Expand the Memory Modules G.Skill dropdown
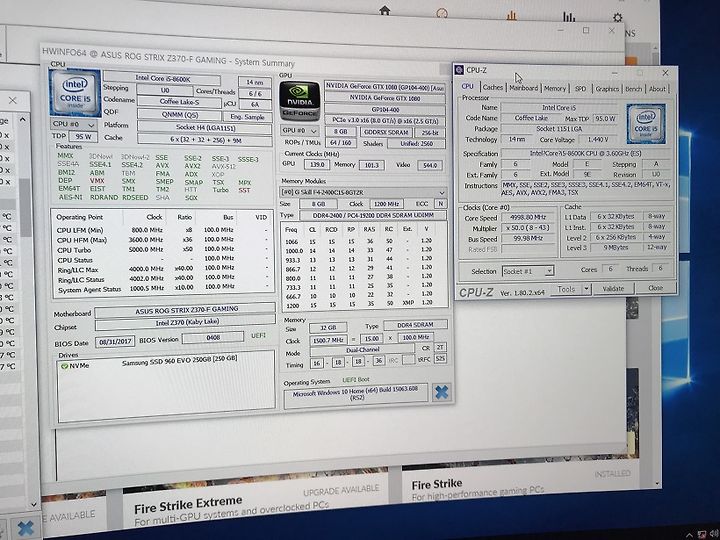Viewport: 720px width, 540px height. (363, 192)
